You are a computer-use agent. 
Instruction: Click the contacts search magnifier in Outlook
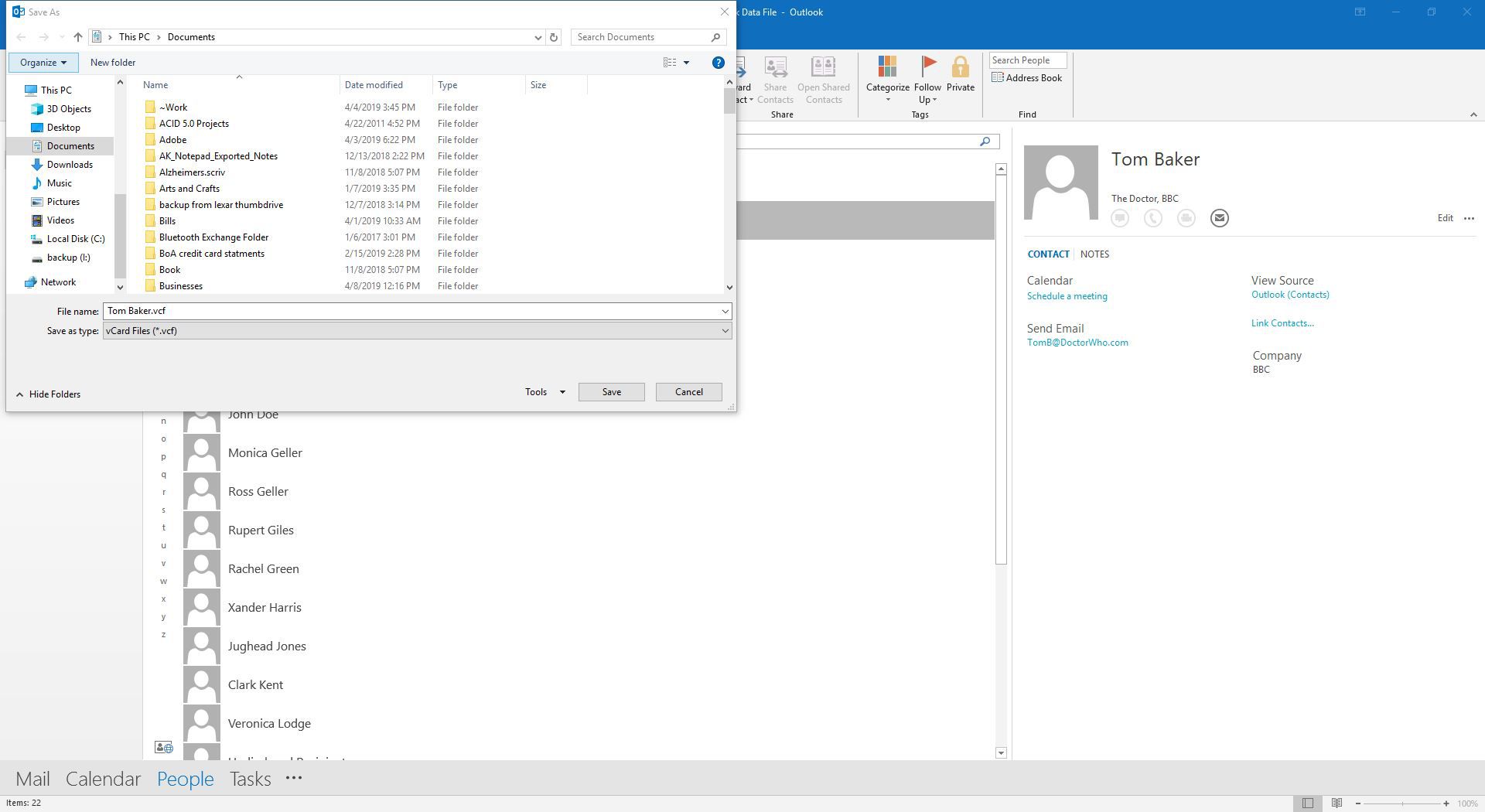(x=985, y=142)
